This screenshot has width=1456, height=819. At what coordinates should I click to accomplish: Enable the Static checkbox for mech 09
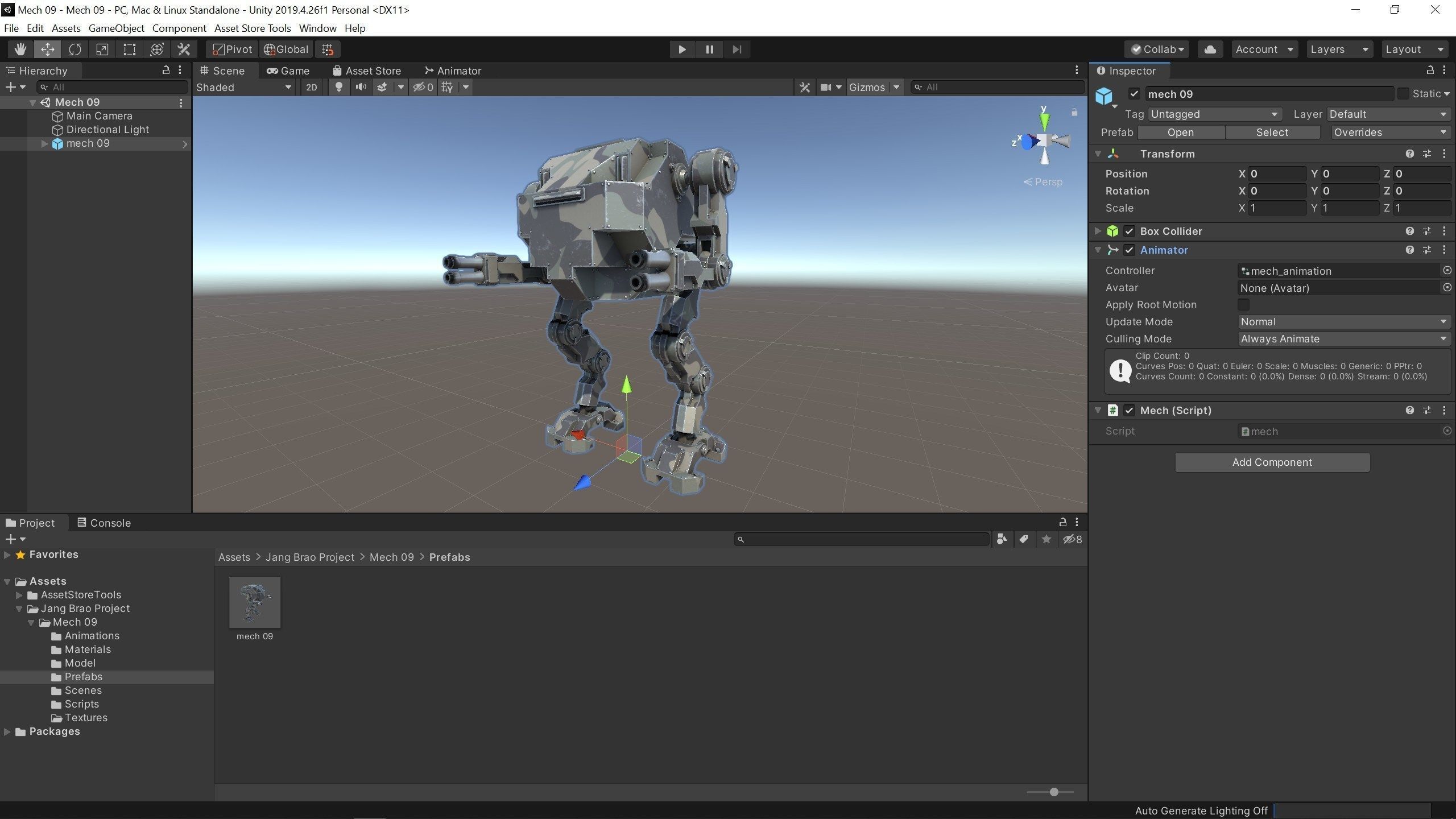point(1404,93)
